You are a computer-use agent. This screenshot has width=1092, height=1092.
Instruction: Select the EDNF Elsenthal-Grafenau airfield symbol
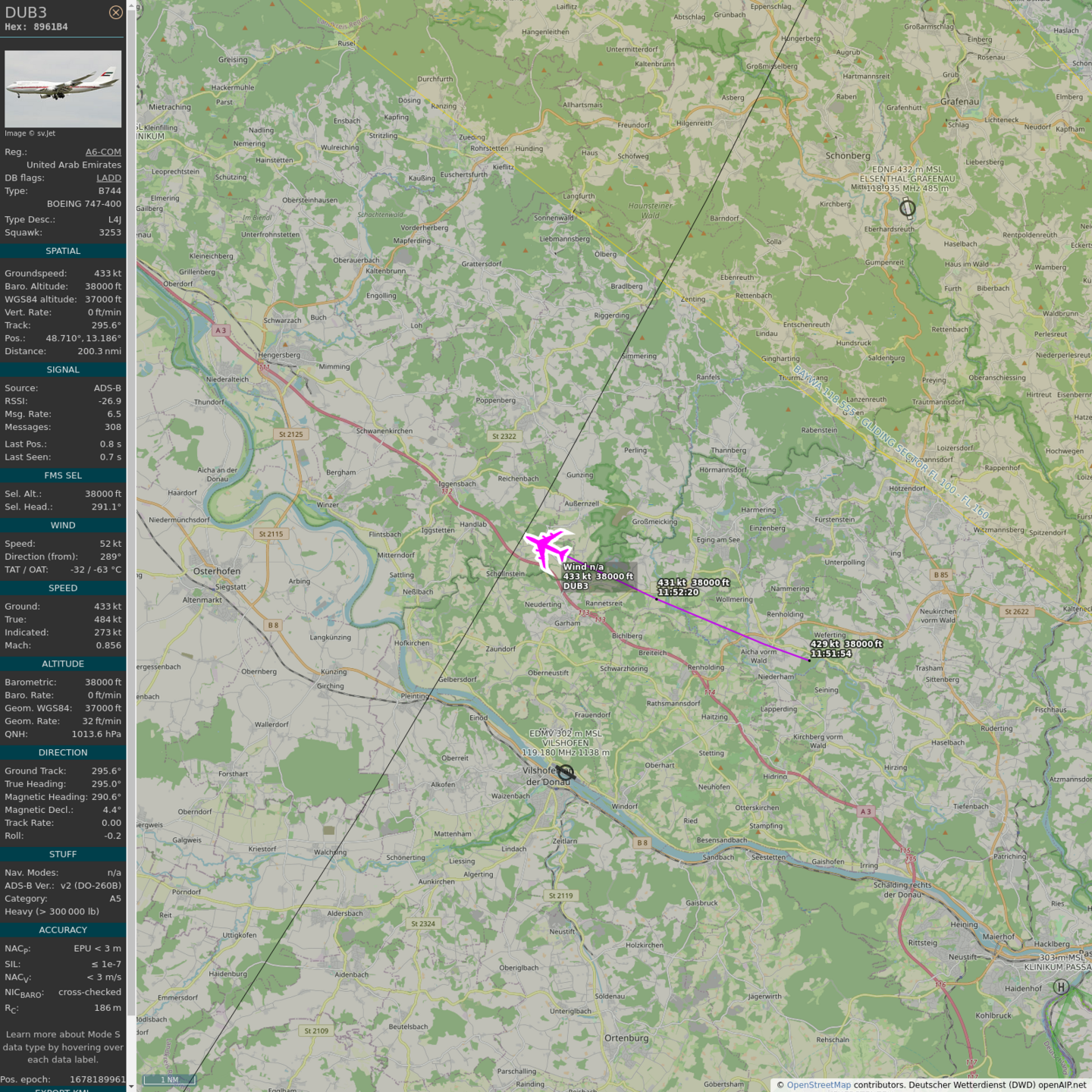(907, 208)
